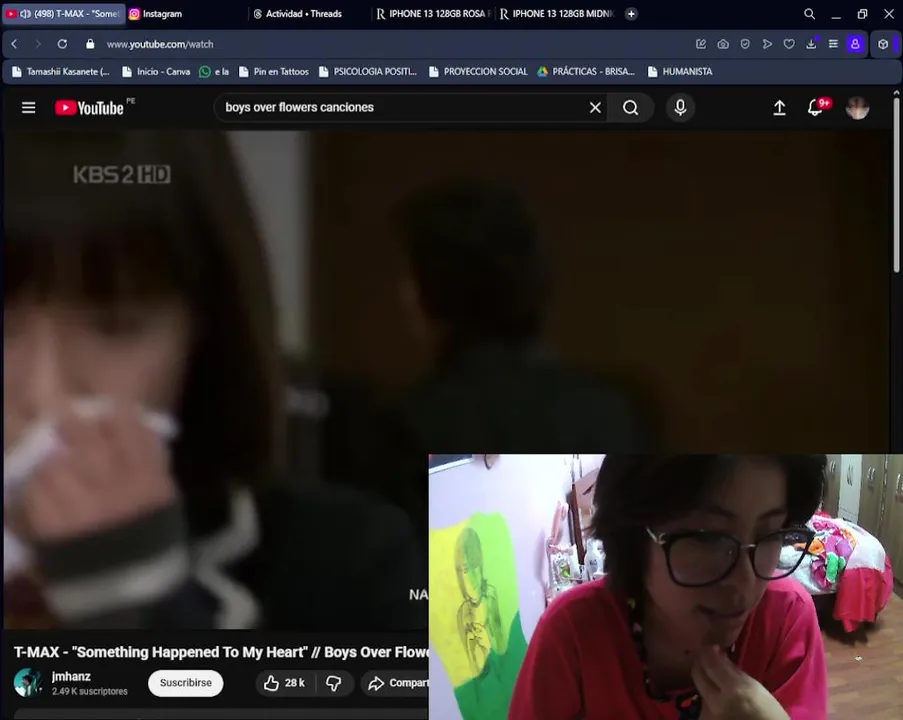Run search with the magnifier button
903x720 pixels.
coord(631,108)
